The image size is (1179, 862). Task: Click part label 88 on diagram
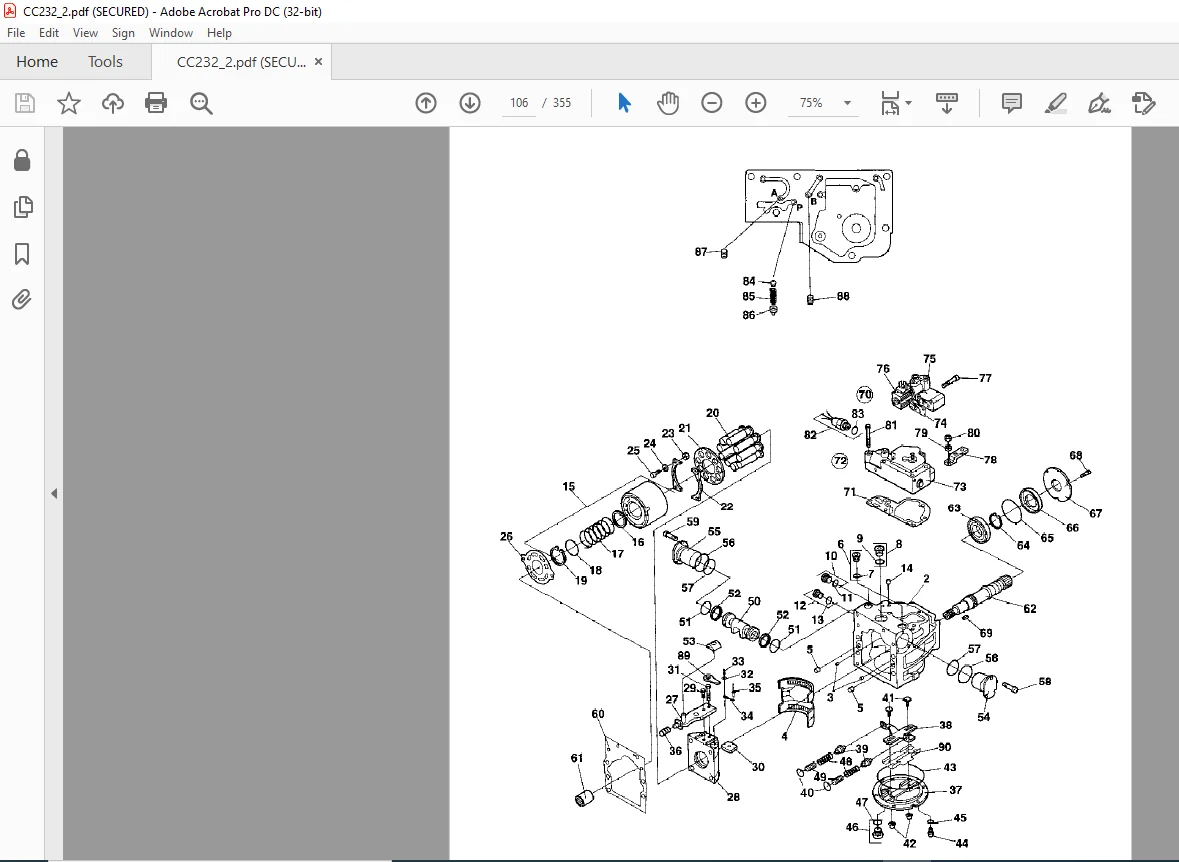pyautogui.click(x=843, y=296)
